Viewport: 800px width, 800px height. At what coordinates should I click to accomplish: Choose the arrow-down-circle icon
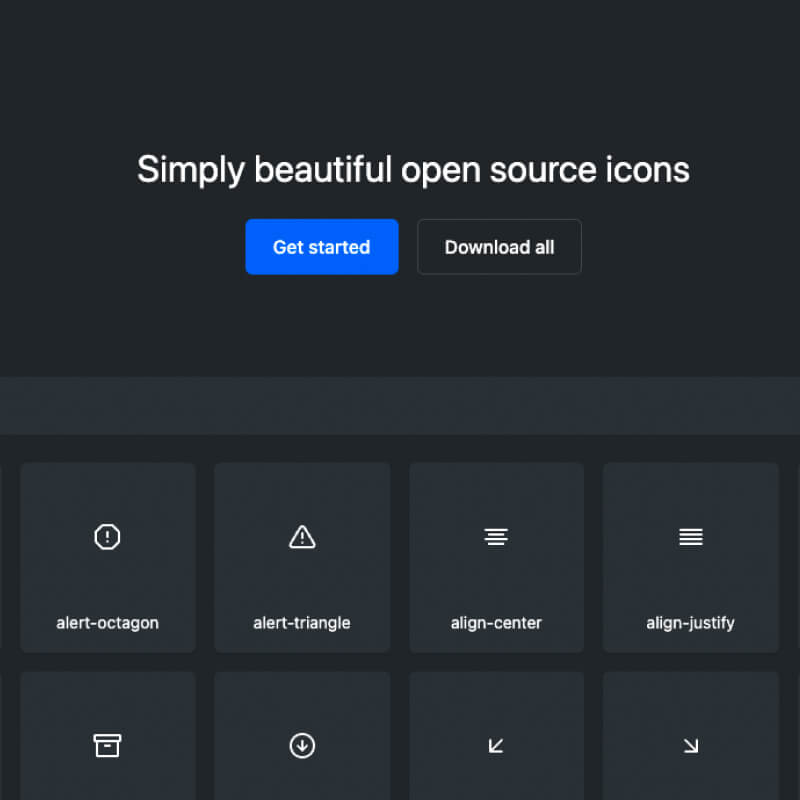(302, 746)
